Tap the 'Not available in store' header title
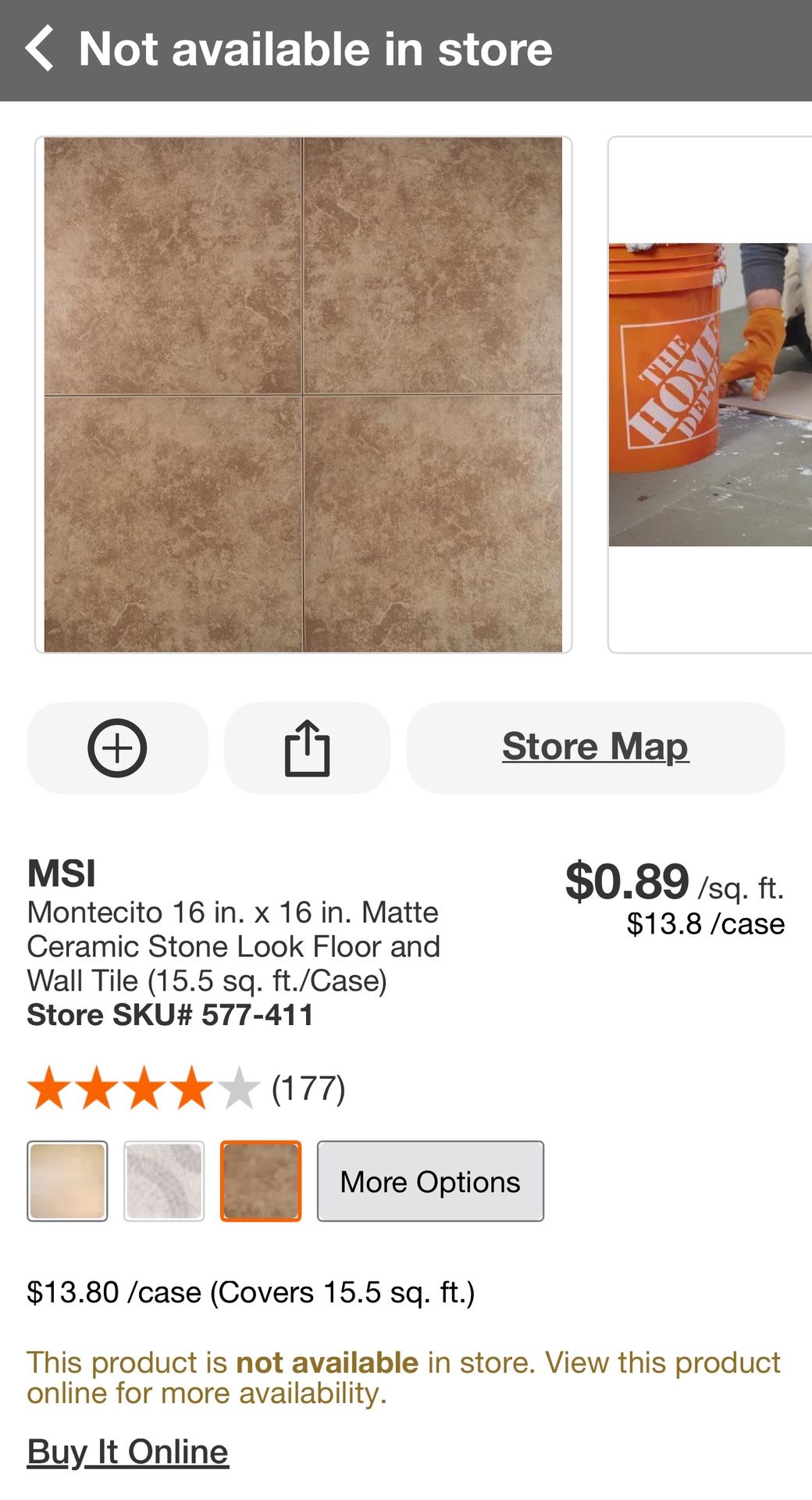Viewport: 812px width, 1500px height. 315,49
